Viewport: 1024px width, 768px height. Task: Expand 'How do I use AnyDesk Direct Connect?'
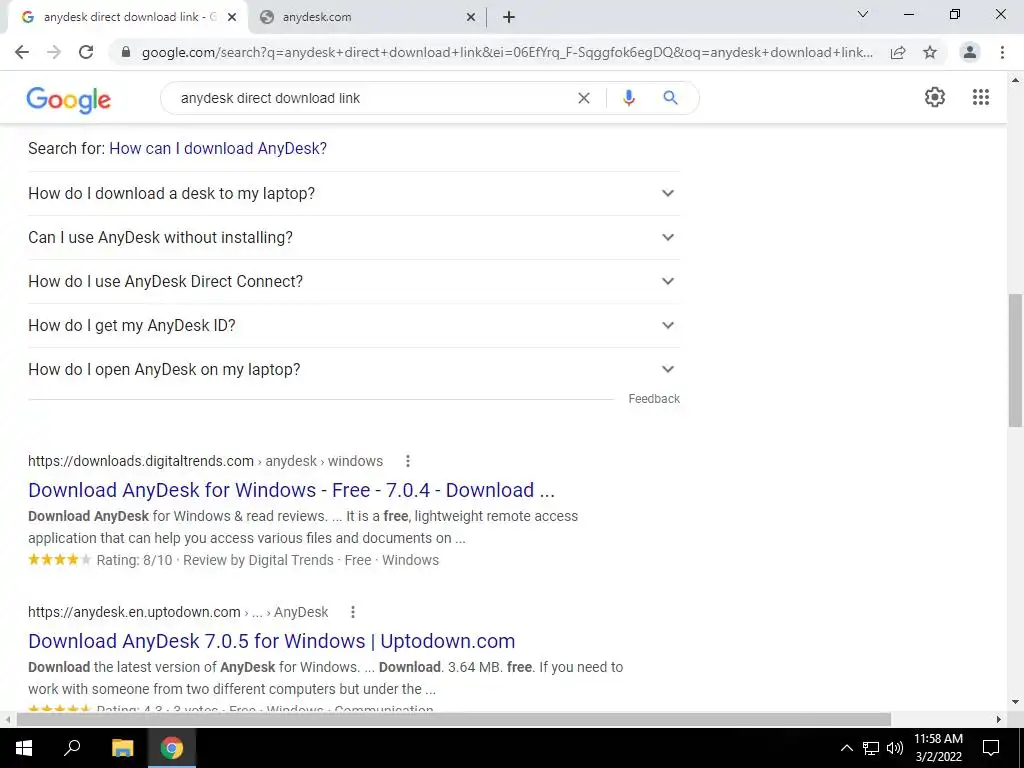(354, 281)
